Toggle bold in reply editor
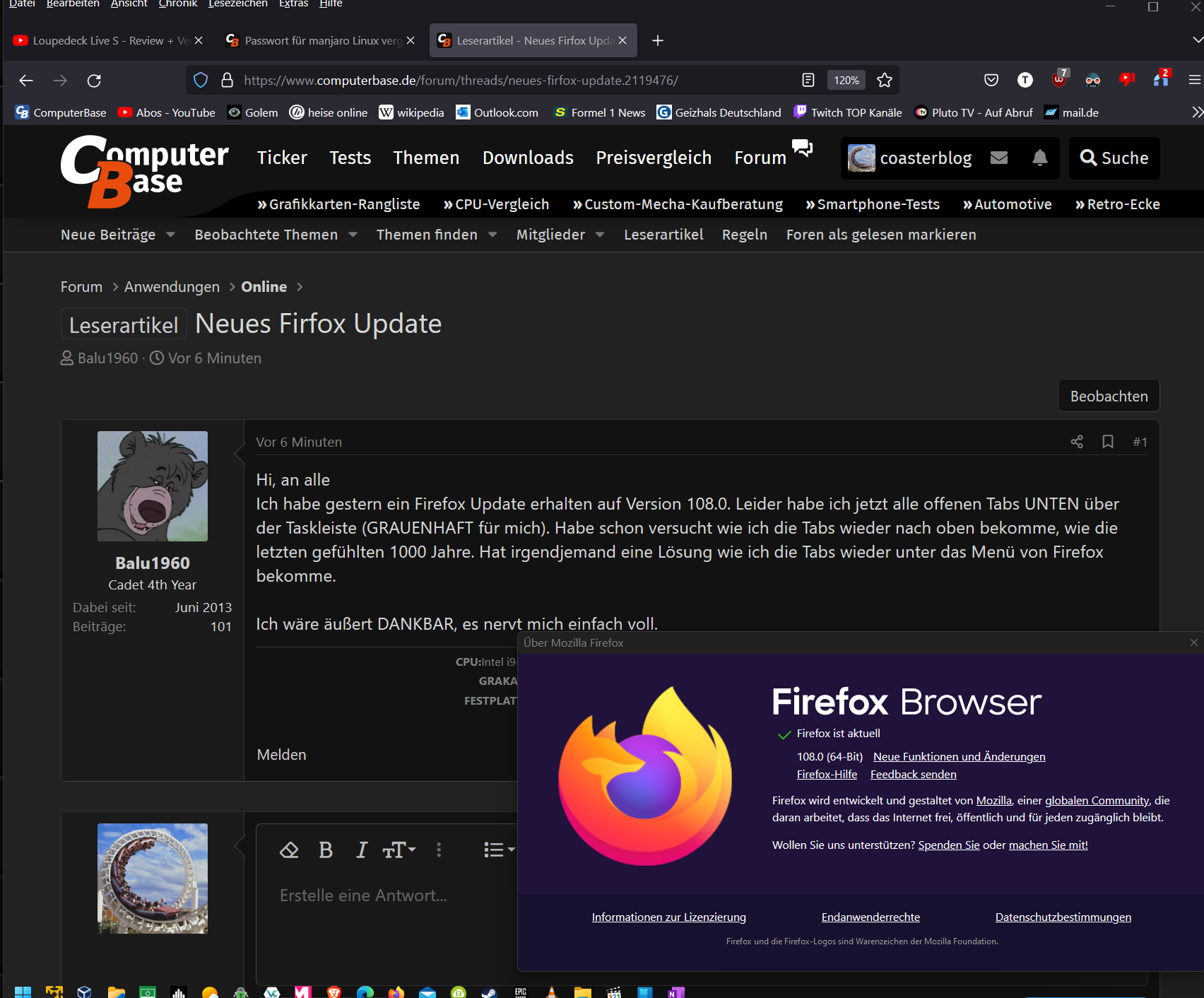The width and height of the screenshot is (1204, 998). tap(326, 850)
